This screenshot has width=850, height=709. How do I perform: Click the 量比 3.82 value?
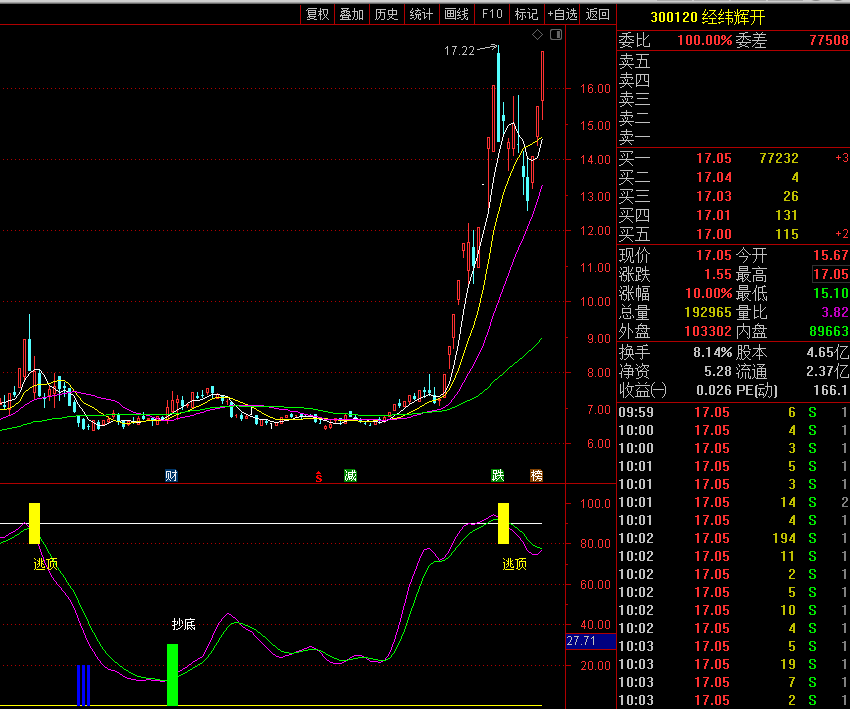(x=835, y=312)
